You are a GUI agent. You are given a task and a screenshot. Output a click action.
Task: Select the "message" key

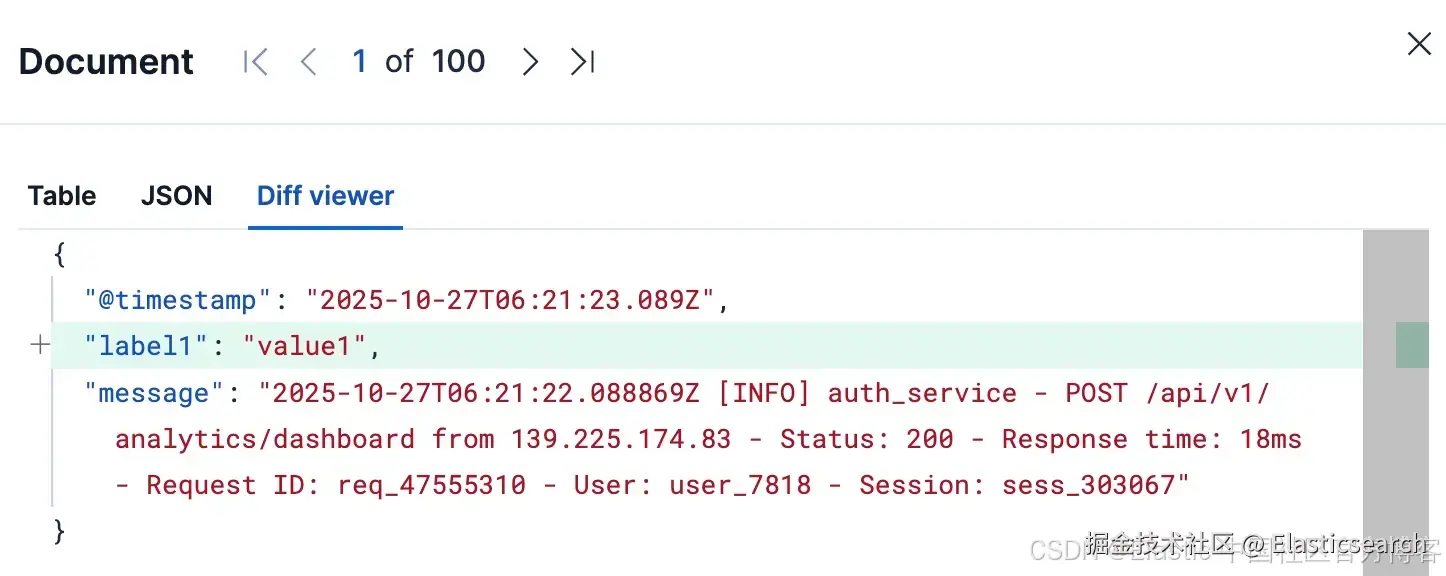(154, 393)
